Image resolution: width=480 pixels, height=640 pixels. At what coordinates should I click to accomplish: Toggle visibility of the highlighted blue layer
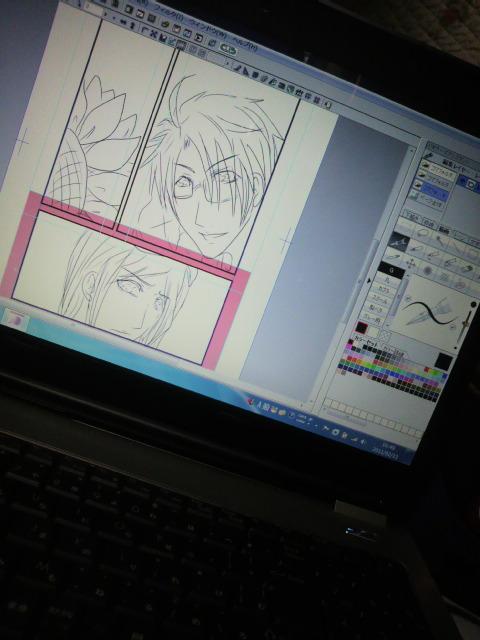click(418, 184)
